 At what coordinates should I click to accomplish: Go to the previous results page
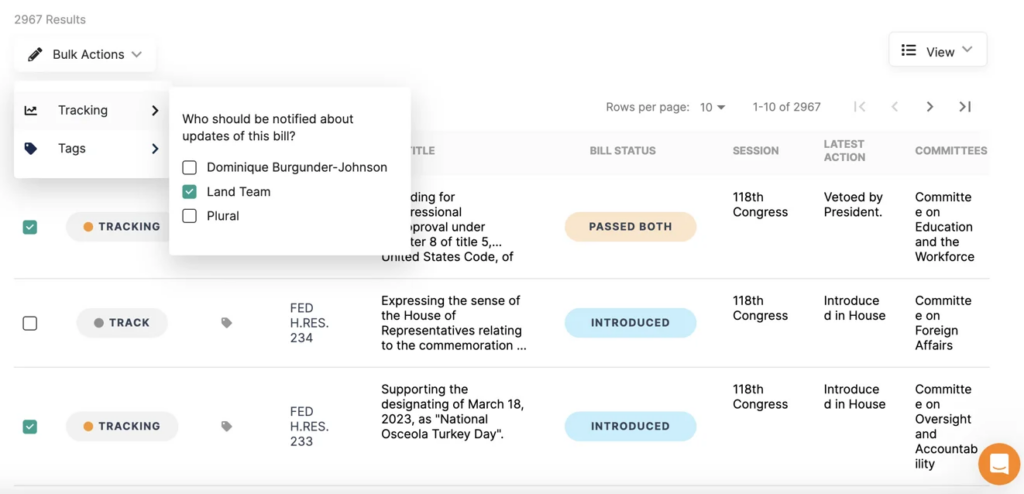895,107
